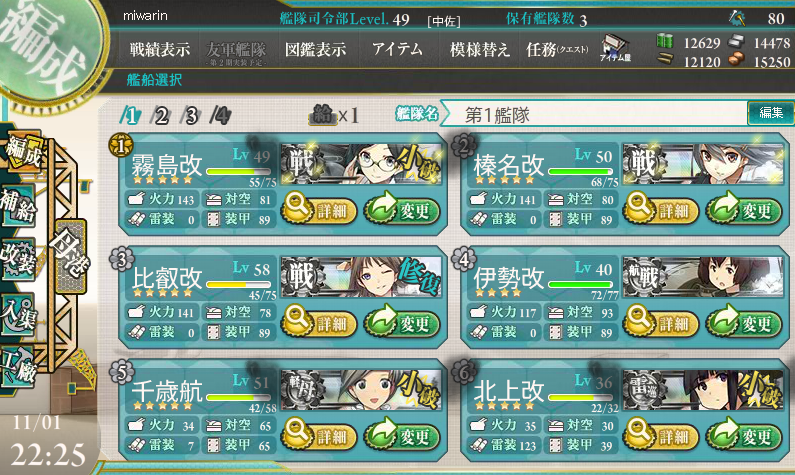Image resolution: width=795 pixels, height=475 pixels.
Task: Click 比叡改 ship portrait banner
Action: pos(361,277)
